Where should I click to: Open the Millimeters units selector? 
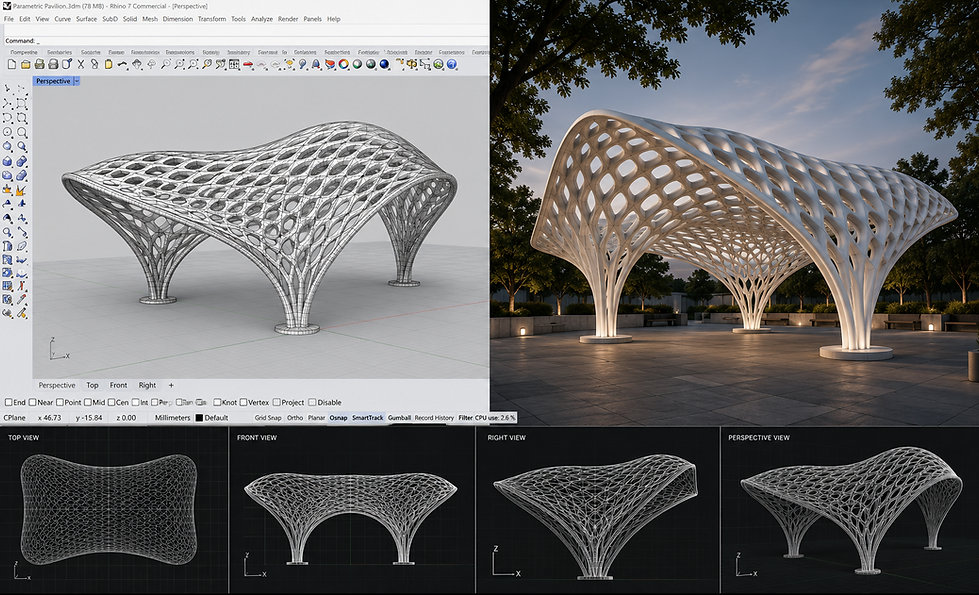pos(172,418)
